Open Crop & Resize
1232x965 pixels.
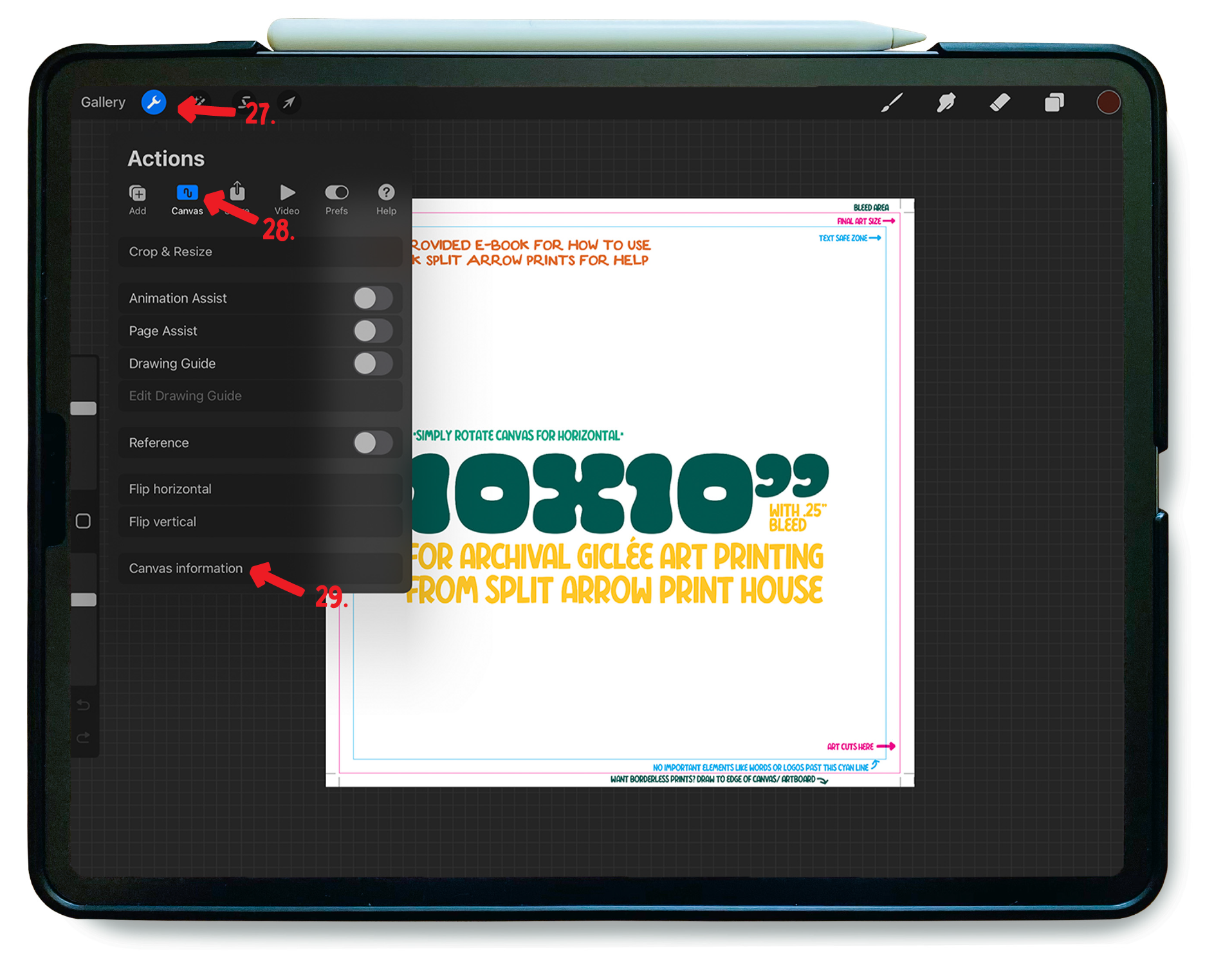(x=261, y=252)
